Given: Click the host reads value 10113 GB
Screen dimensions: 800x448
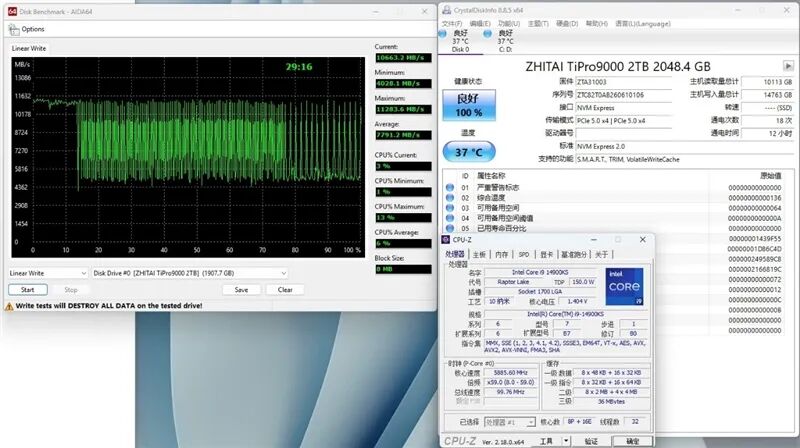Looking at the screenshot, I should pos(767,82).
